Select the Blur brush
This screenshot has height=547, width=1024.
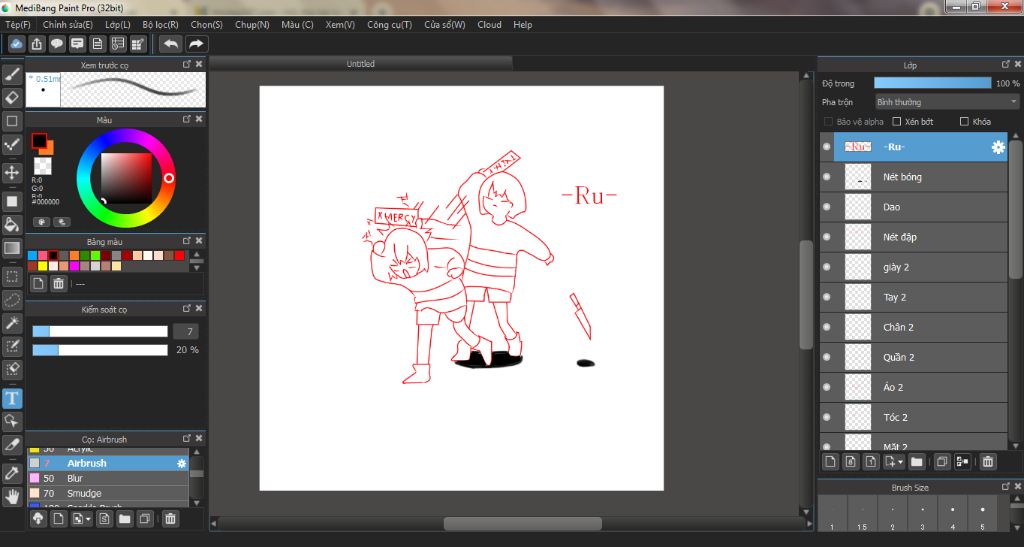[x=108, y=478]
